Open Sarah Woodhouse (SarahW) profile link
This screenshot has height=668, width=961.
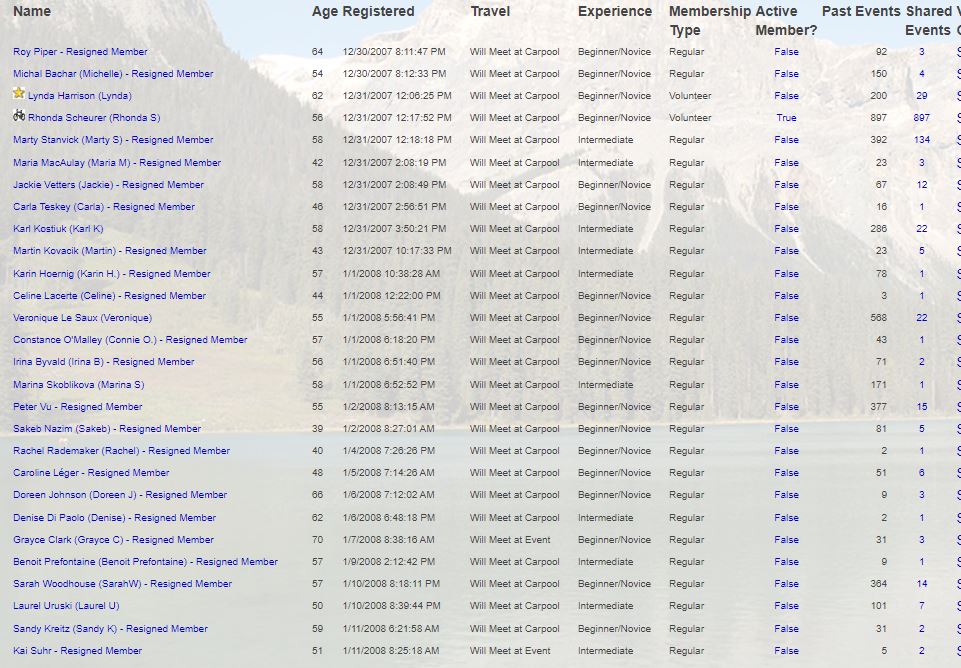pos(123,584)
